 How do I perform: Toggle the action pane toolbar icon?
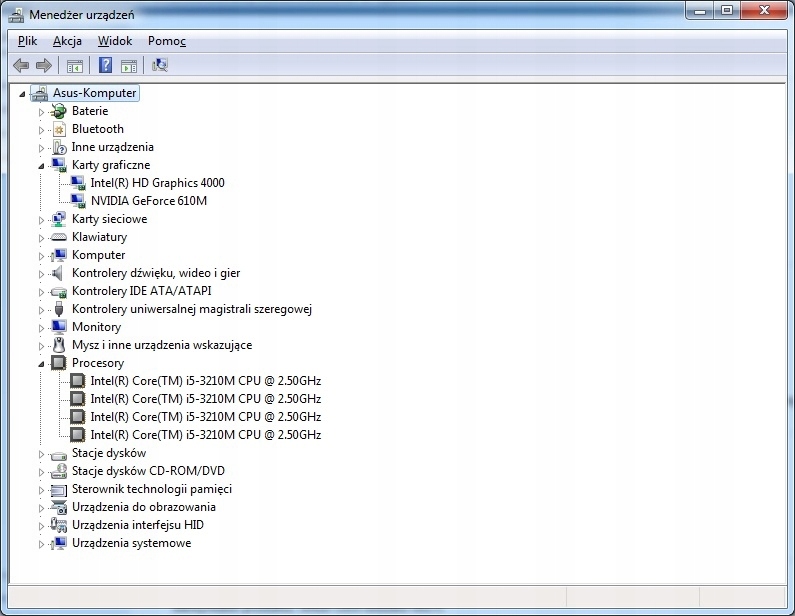(x=129, y=65)
